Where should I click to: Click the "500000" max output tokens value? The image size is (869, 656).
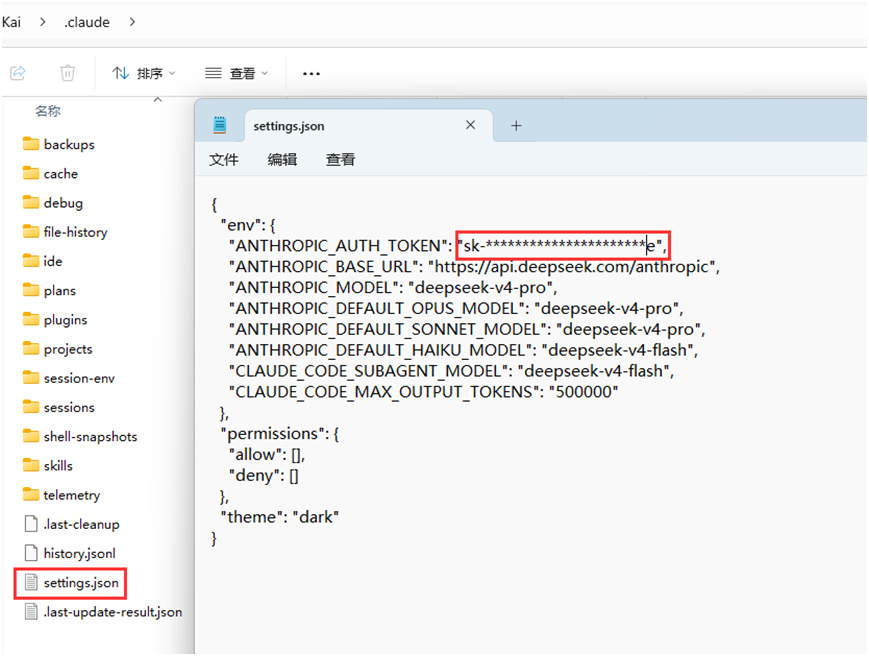[584, 392]
